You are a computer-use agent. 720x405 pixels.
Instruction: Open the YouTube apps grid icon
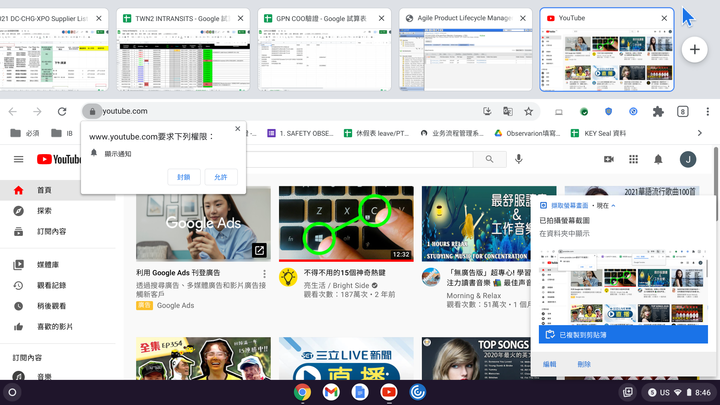(633, 159)
